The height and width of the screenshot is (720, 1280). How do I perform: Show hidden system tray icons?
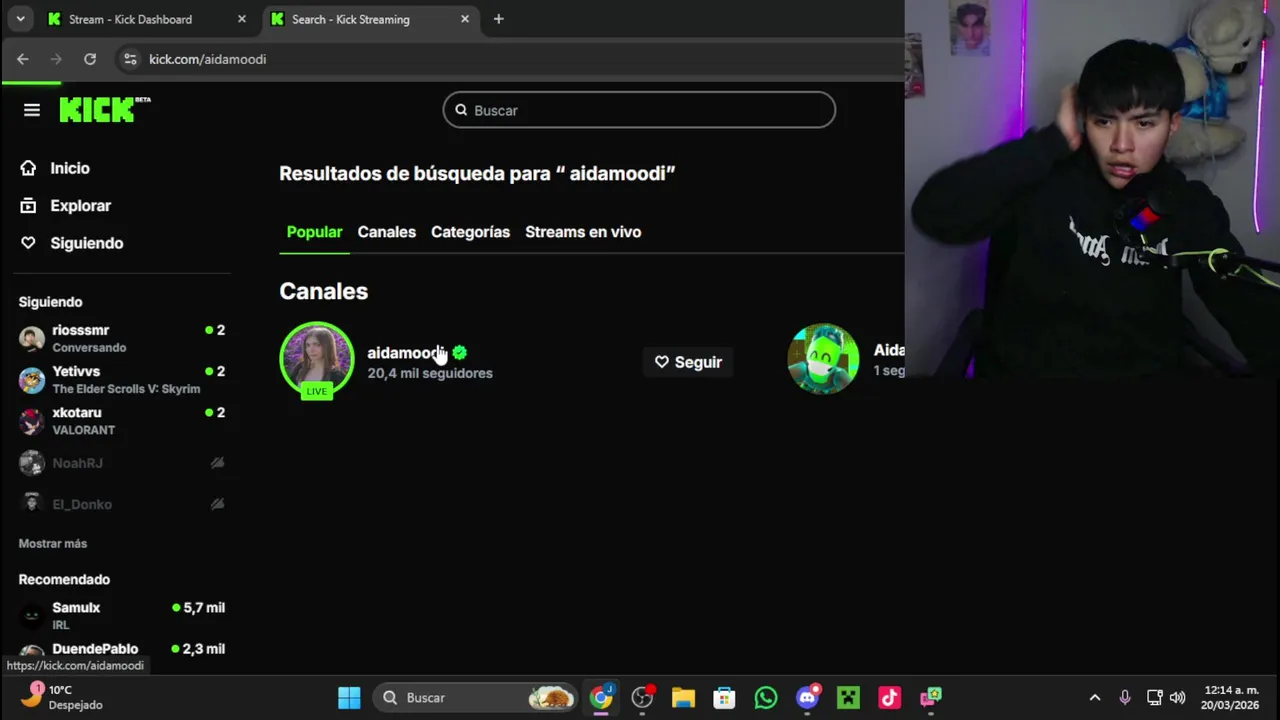click(x=1095, y=697)
